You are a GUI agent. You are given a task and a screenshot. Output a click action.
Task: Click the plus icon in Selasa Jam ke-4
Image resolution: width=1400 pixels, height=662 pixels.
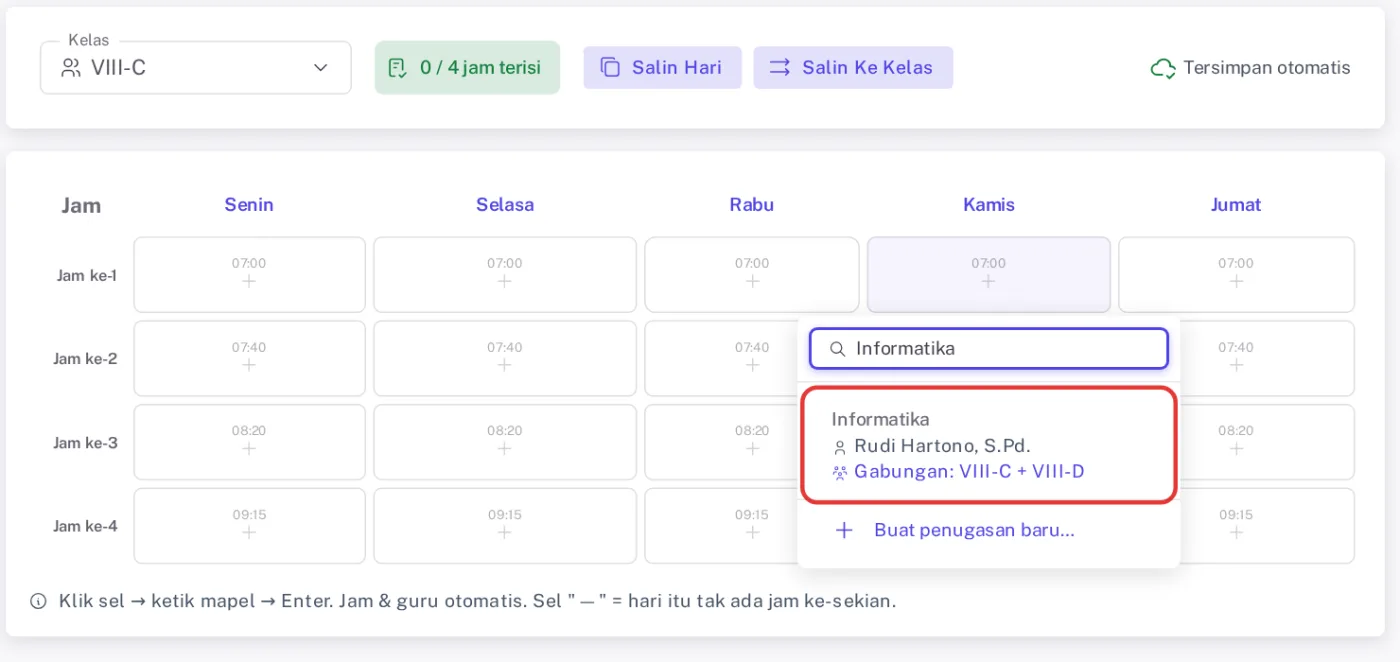coord(505,533)
